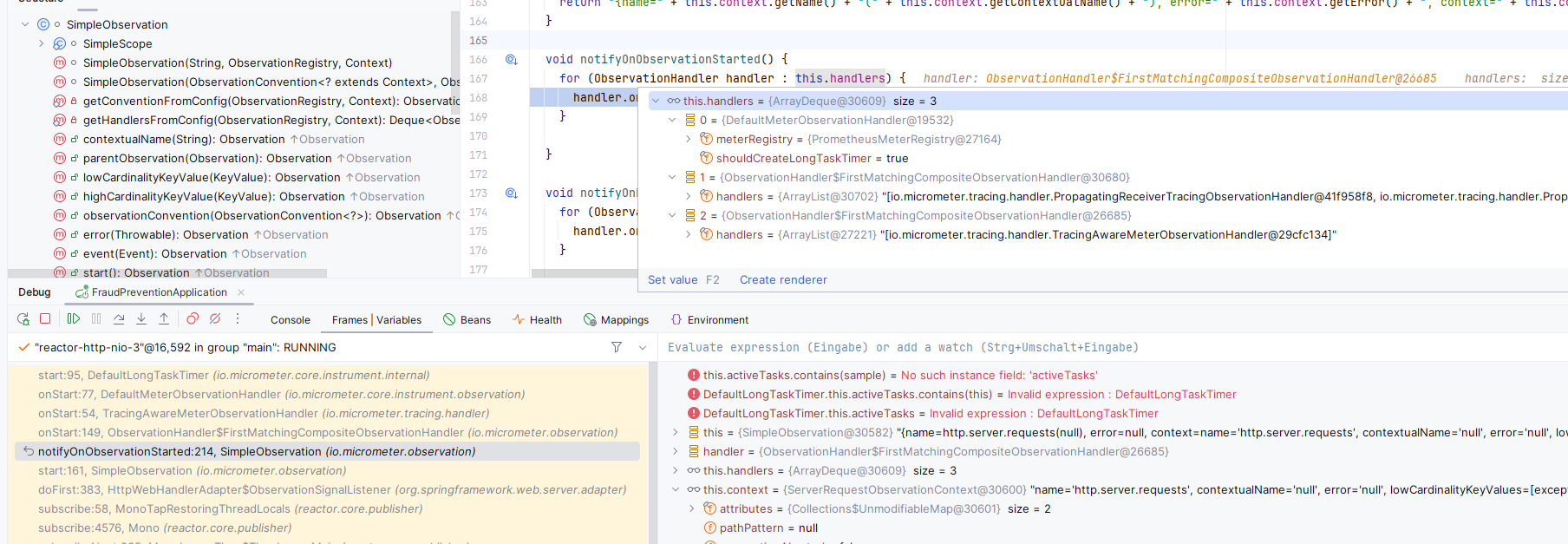This screenshot has width=1568, height=544.
Task: Click the Rerun FraudPreventionApplication debug icon
Action: [23, 319]
